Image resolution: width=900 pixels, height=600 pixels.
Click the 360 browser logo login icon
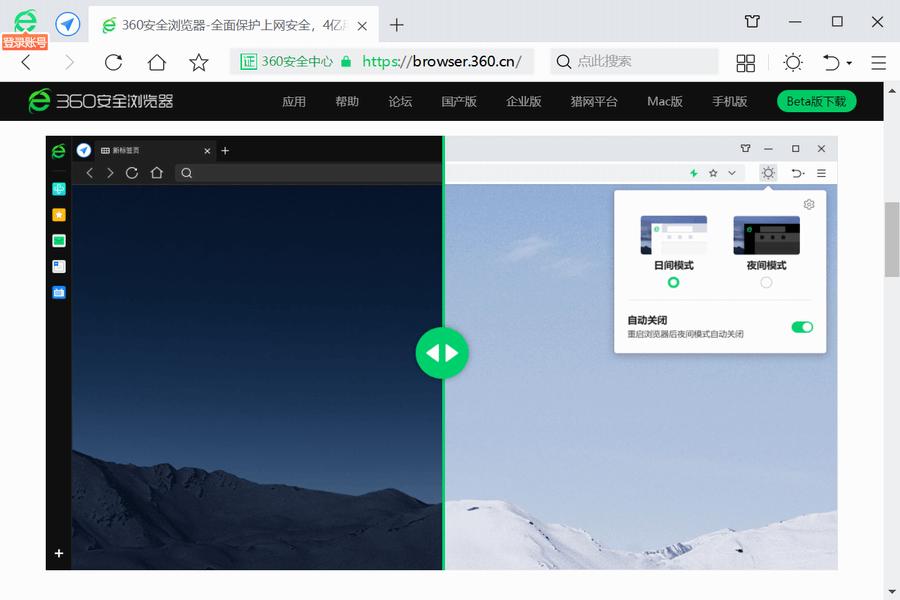click(25, 23)
